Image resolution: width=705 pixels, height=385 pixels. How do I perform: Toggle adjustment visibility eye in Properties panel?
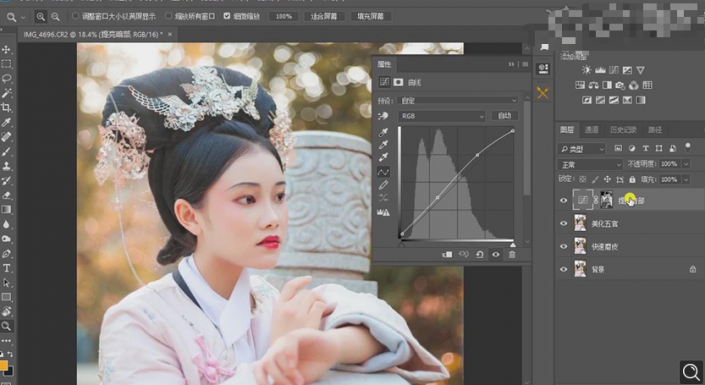pyautogui.click(x=495, y=255)
